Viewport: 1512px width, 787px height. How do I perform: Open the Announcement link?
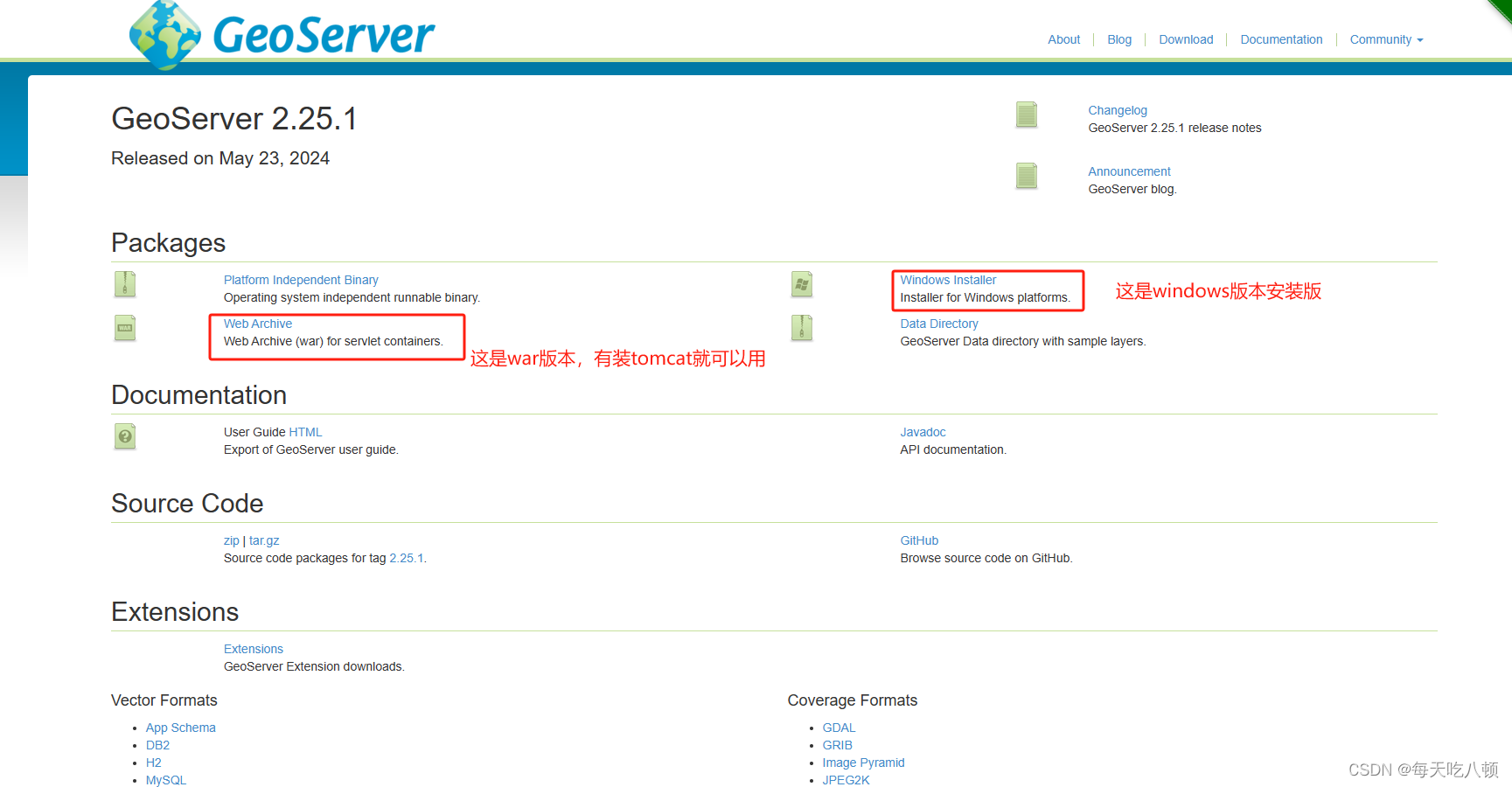click(1129, 171)
